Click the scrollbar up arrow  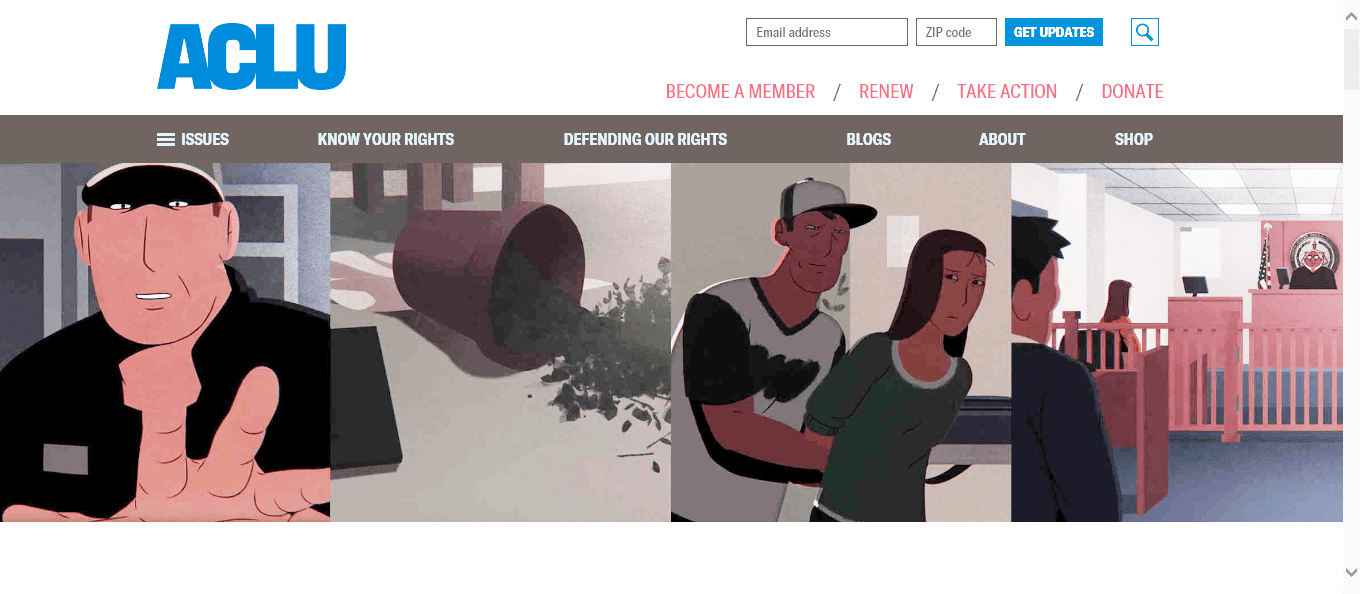pyautogui.click(x=1352, y=8)
